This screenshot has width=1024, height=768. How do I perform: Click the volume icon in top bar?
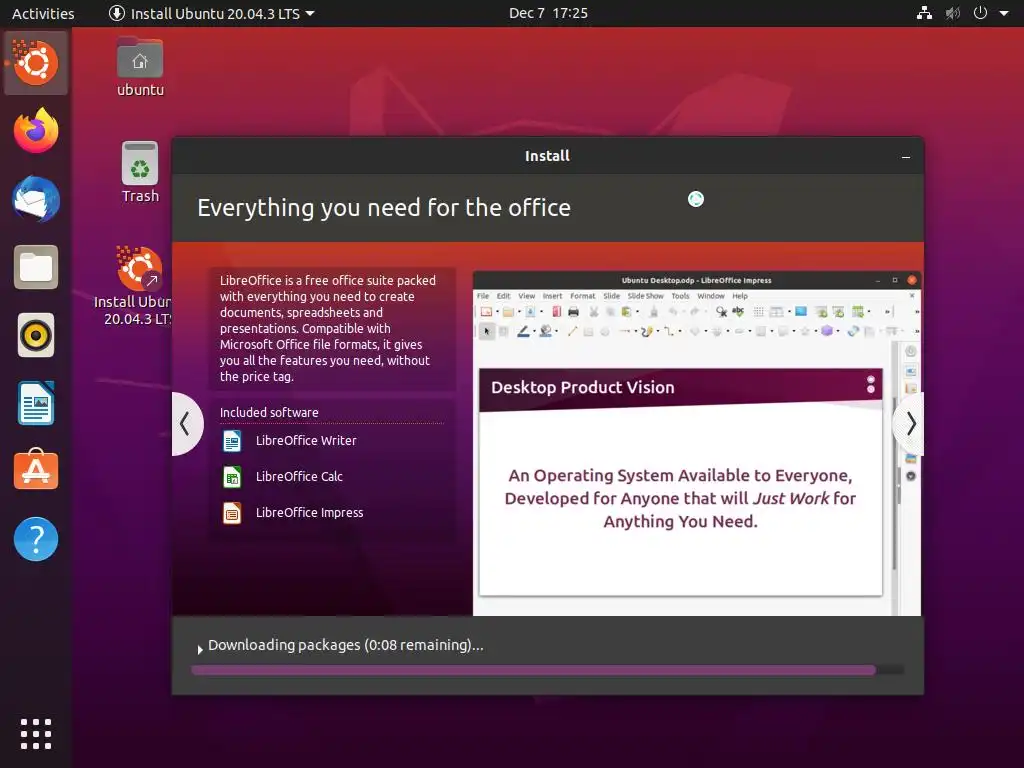pos(953,13)
